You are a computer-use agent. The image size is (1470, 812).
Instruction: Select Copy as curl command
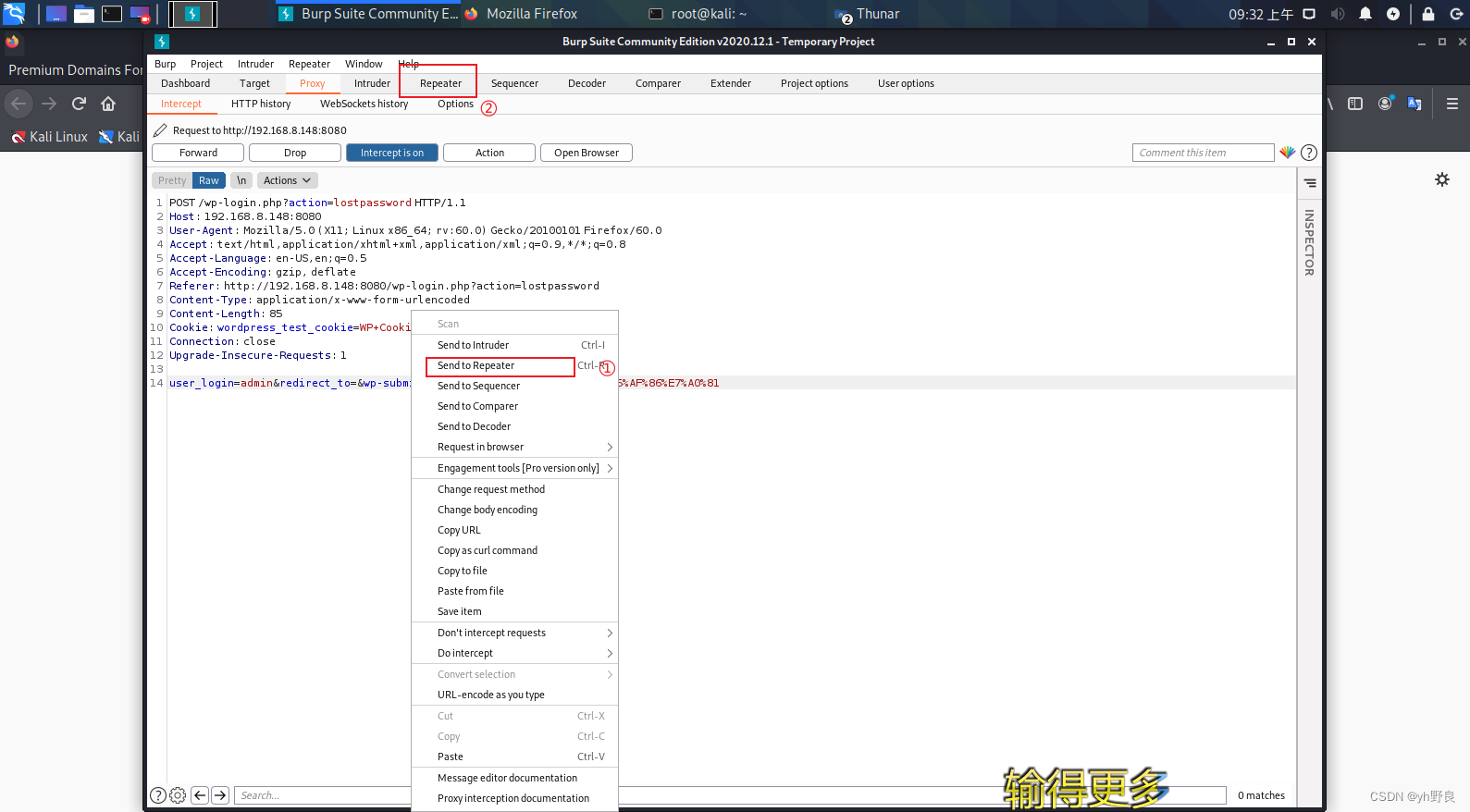tap(514, 550)
